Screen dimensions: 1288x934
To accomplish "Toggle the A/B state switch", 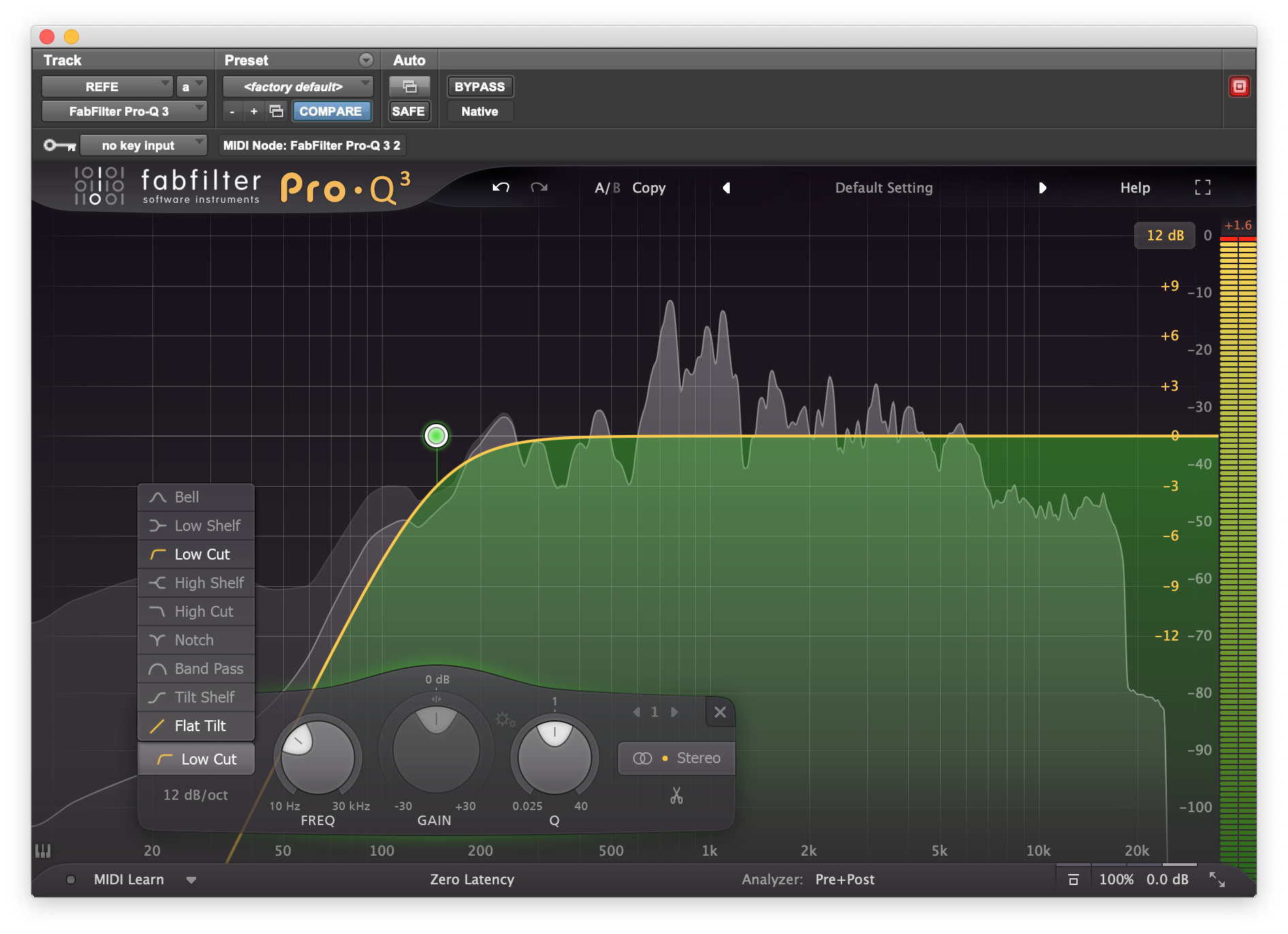I will click(607, 188).
